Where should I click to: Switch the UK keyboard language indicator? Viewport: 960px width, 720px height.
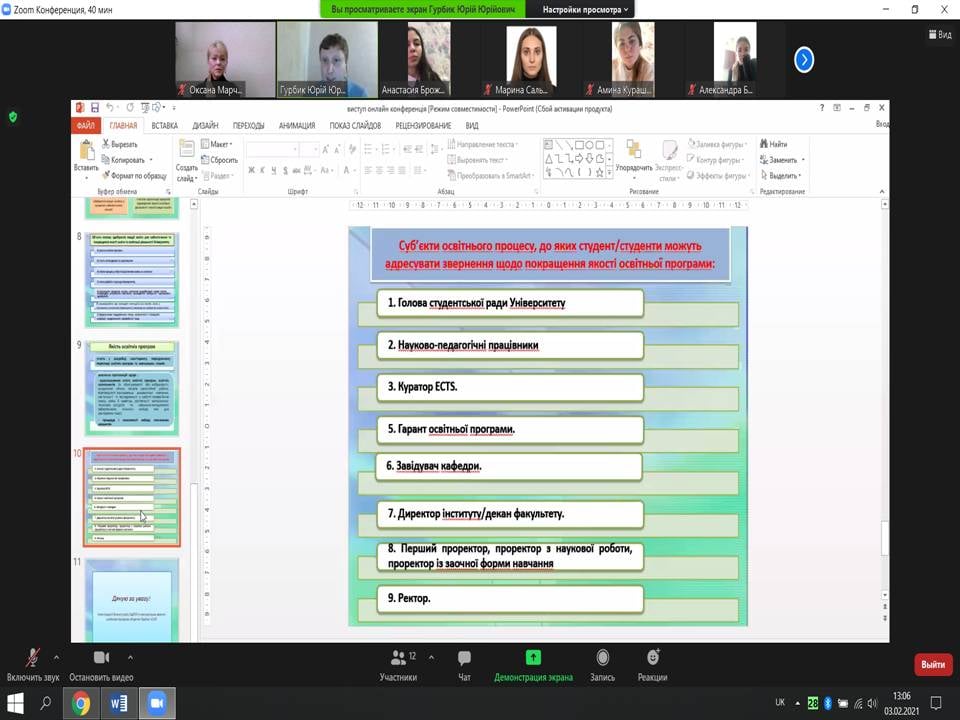coord(780,703)
